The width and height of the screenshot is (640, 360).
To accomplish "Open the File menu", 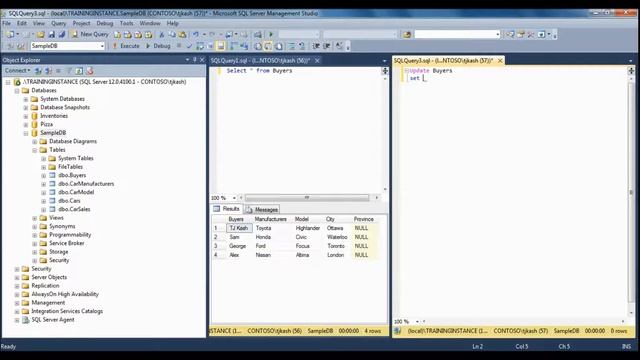I will point(7,23).
